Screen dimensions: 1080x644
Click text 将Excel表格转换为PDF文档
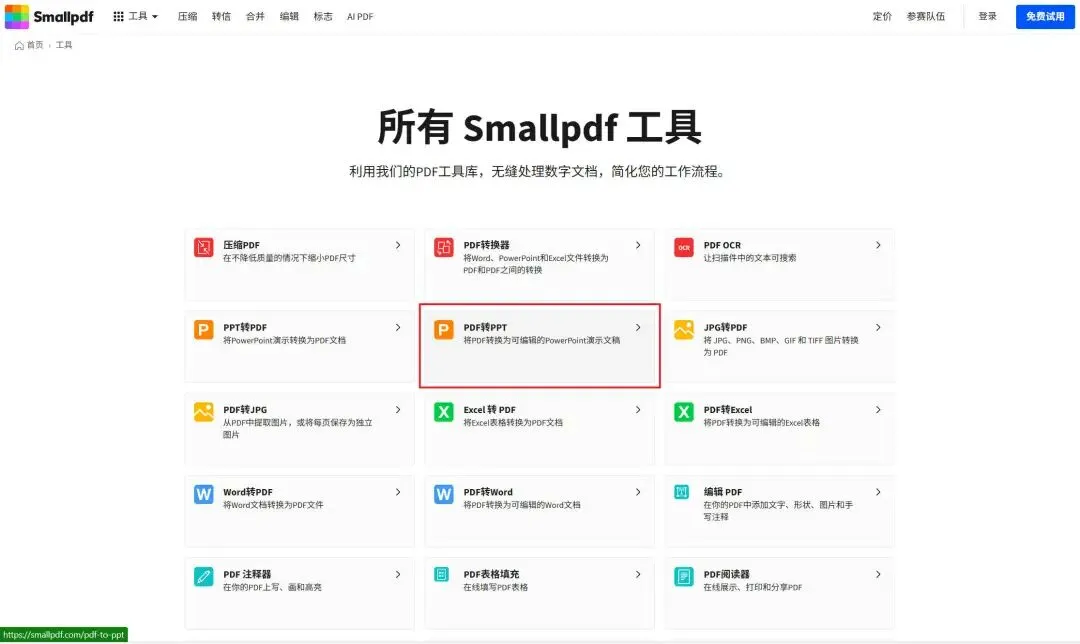(513, 423)
